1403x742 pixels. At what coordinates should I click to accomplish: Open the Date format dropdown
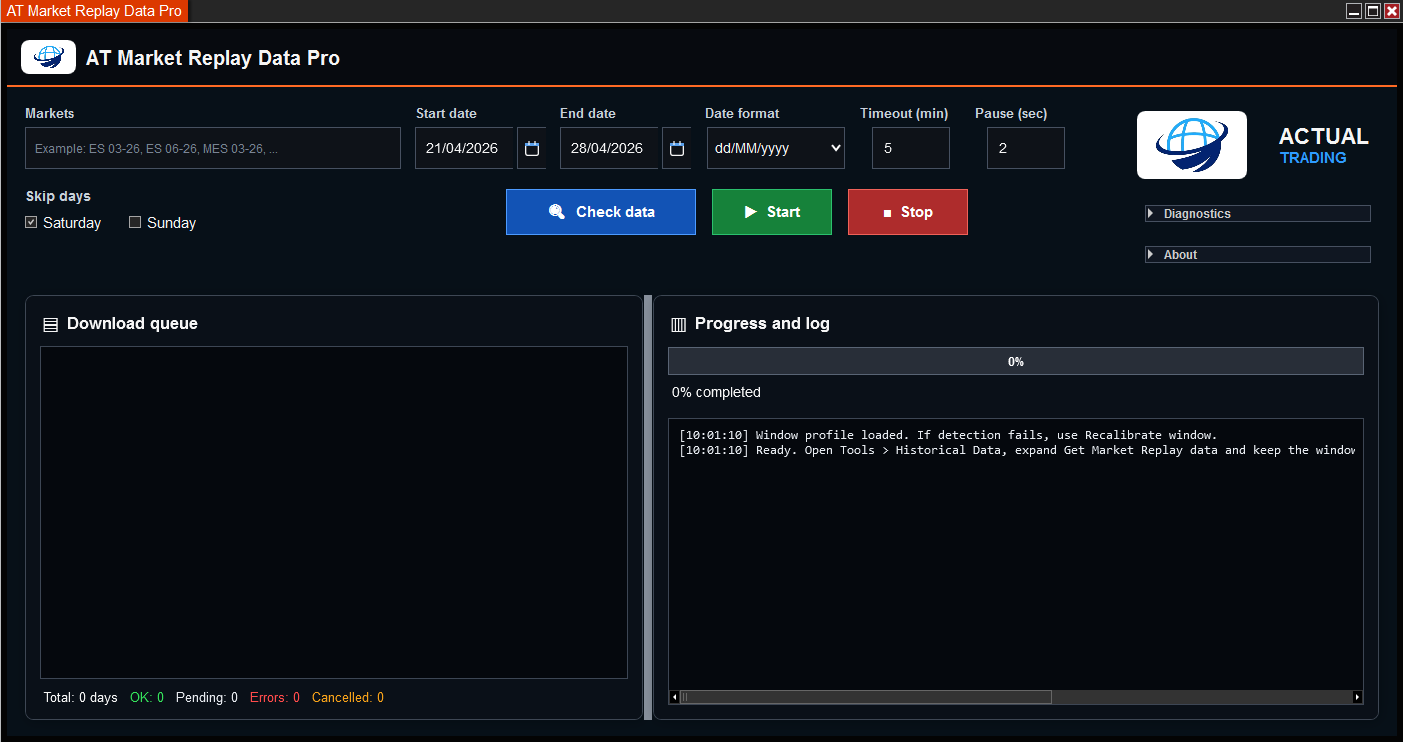(776, 148)
